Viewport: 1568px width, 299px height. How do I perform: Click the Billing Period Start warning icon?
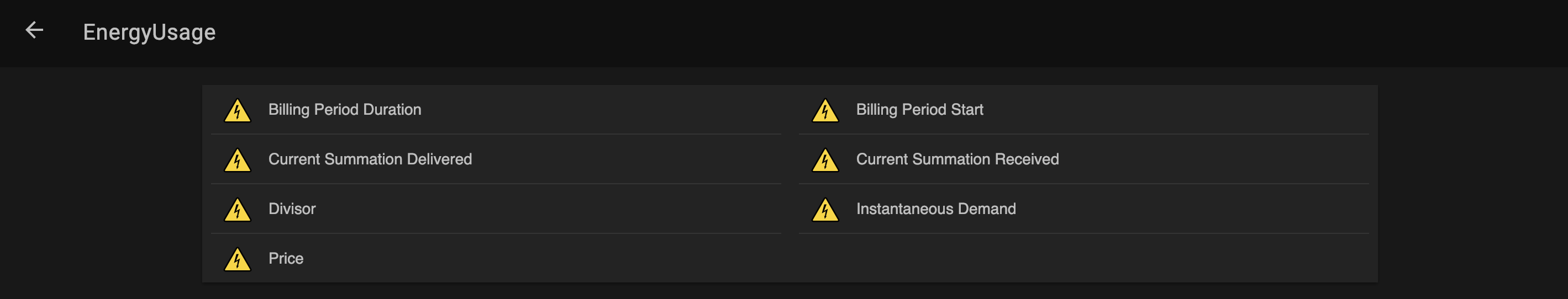point(825,110)
